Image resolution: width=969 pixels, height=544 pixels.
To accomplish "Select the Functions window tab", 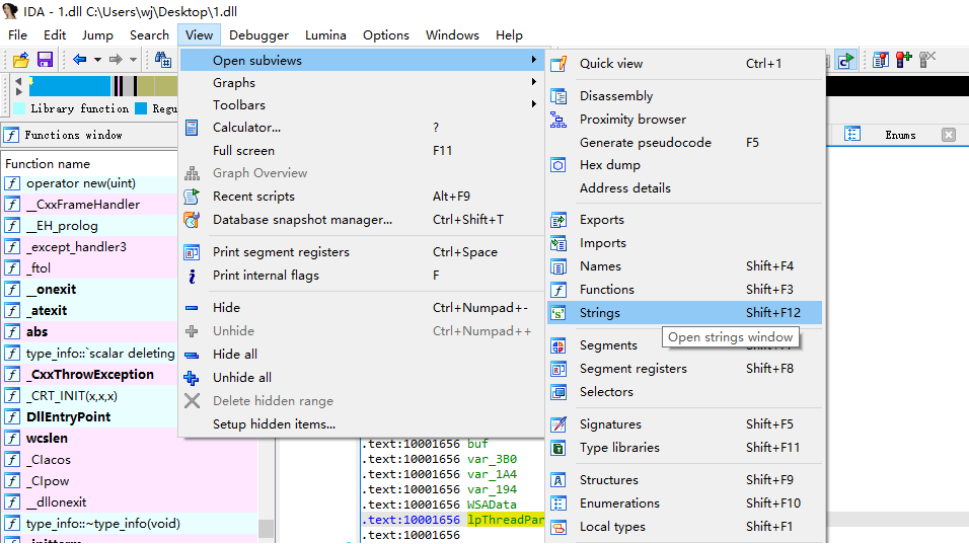I will pos(73,135).
